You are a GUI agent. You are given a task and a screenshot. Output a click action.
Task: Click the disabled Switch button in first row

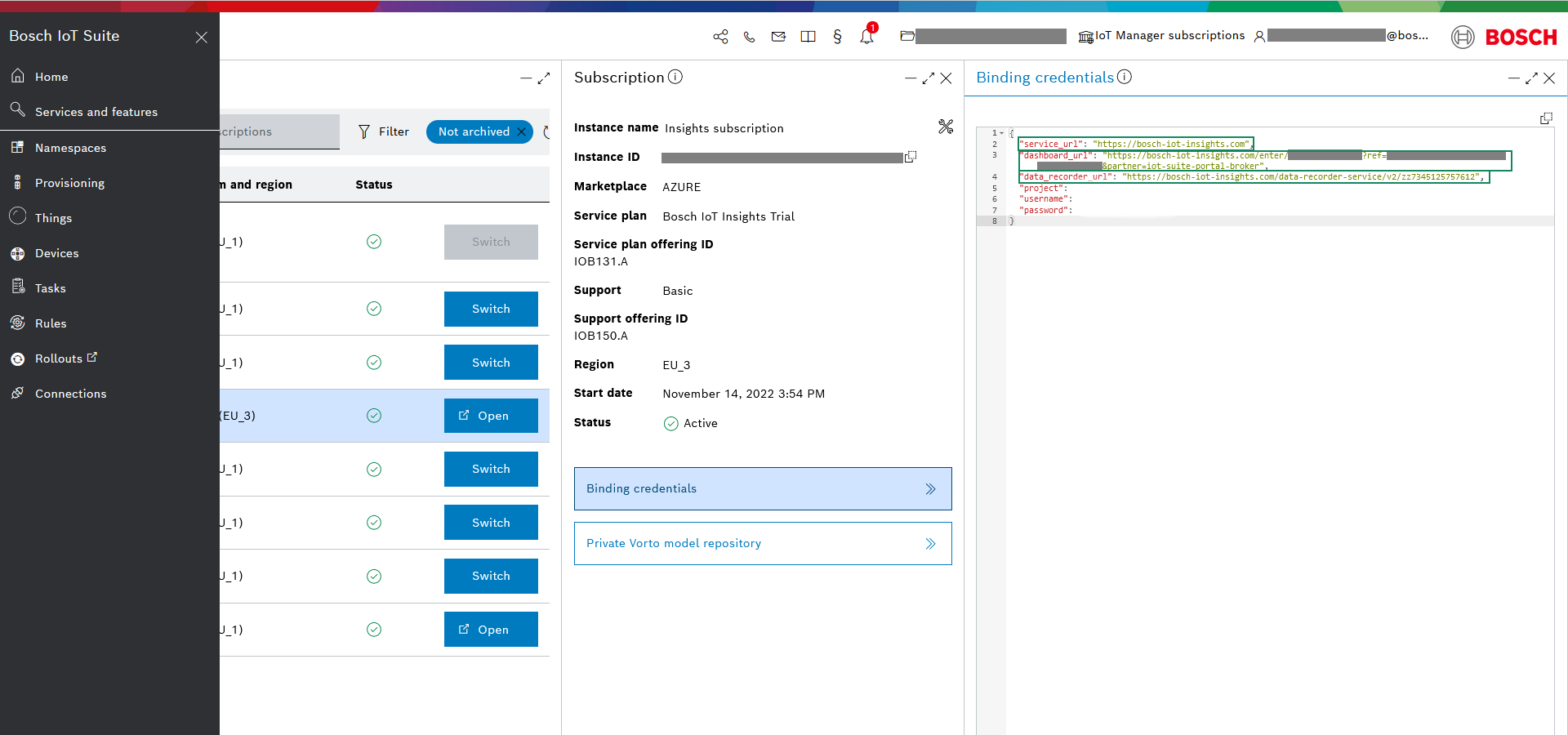tap(491, 242)
